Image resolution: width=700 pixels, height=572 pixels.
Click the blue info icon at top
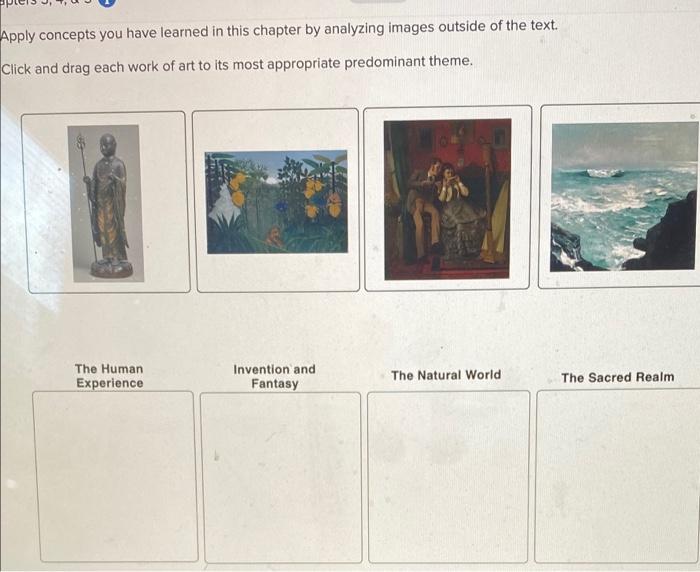pyautogui.click(x=107, y=2)
